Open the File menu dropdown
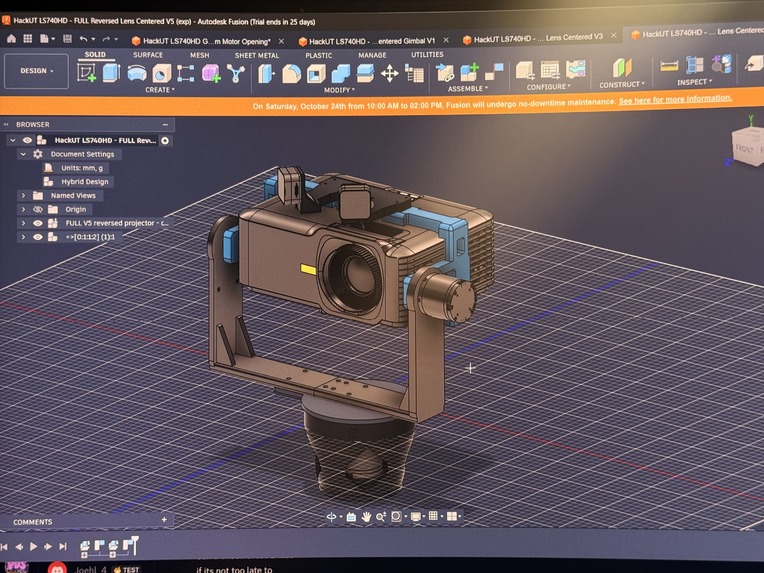 tap(47, 38)
